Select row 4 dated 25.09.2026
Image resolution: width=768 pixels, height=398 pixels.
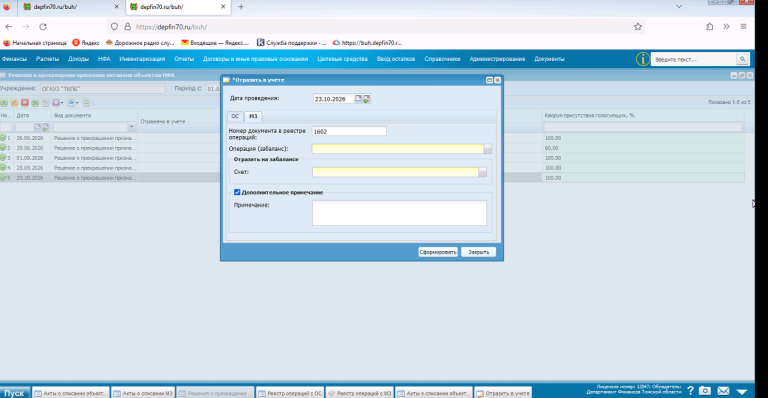[x=372, y=168]
